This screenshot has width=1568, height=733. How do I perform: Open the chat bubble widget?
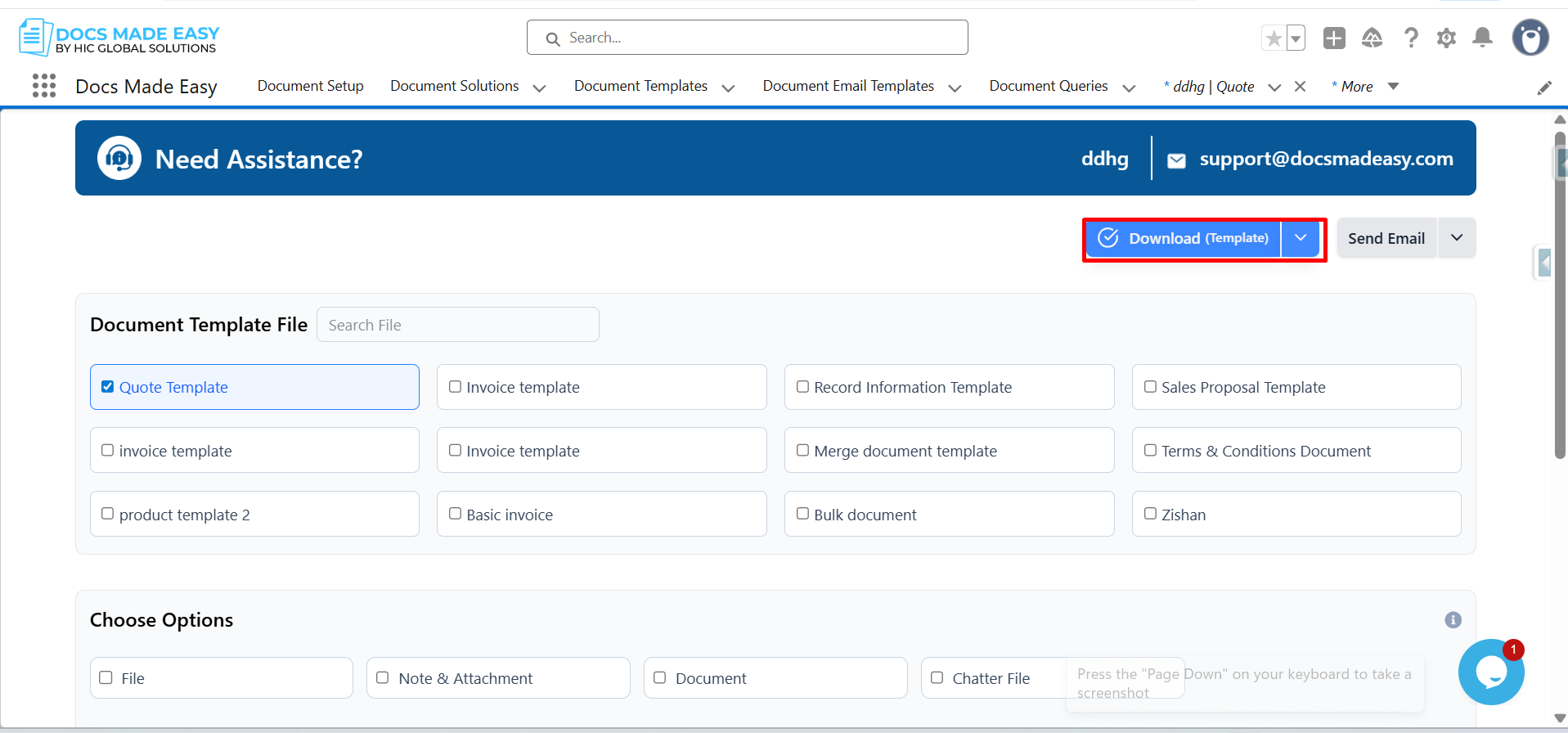coord(1490,672)
